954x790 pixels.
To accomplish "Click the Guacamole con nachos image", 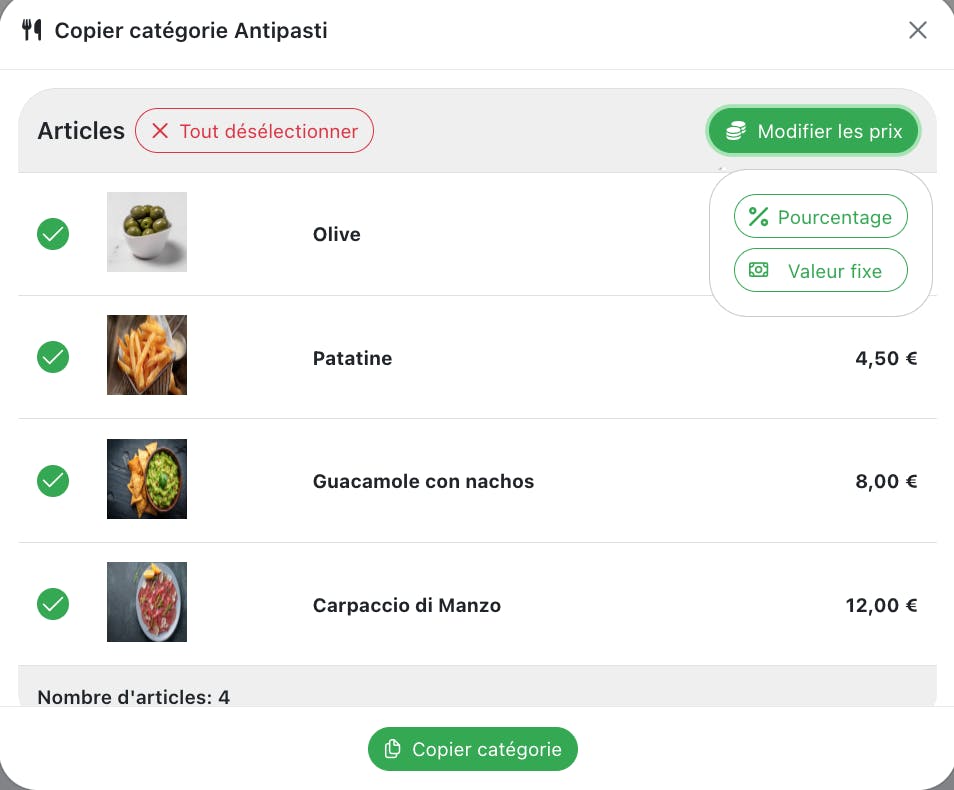I will tap(147, 479).
